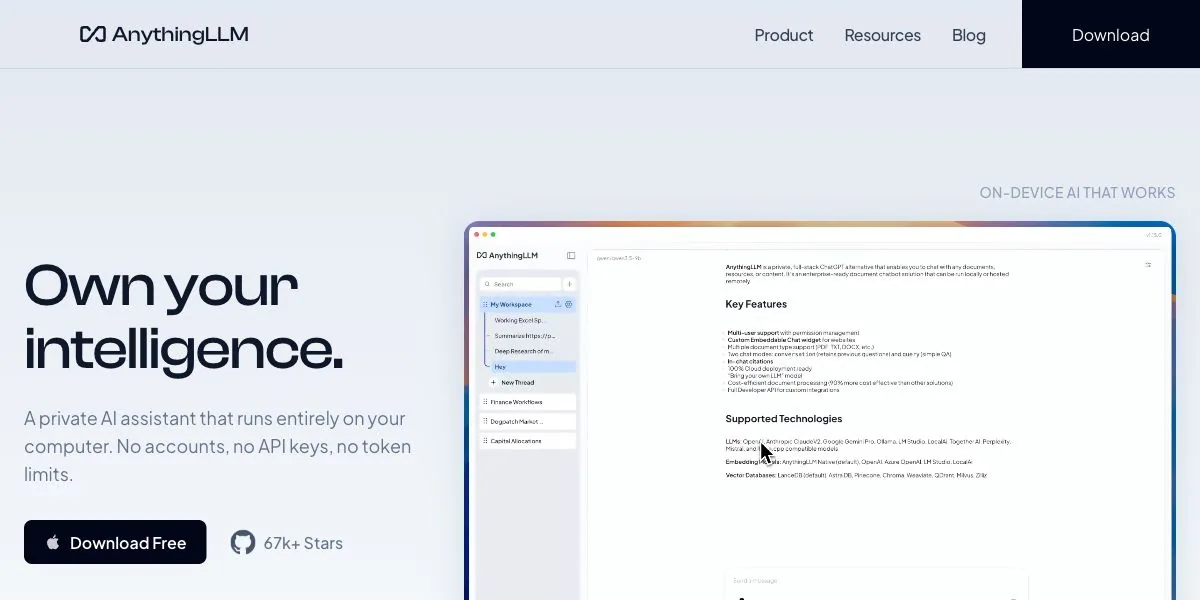The width and height of the screenshot is (1200, 600).
Task: Select My Workspace in the sidebar
Action: tap(527, 304)
